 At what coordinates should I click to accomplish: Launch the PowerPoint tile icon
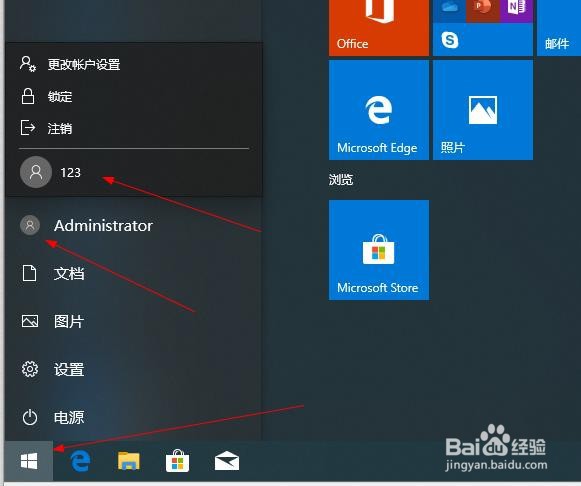(x=483, y=10)
